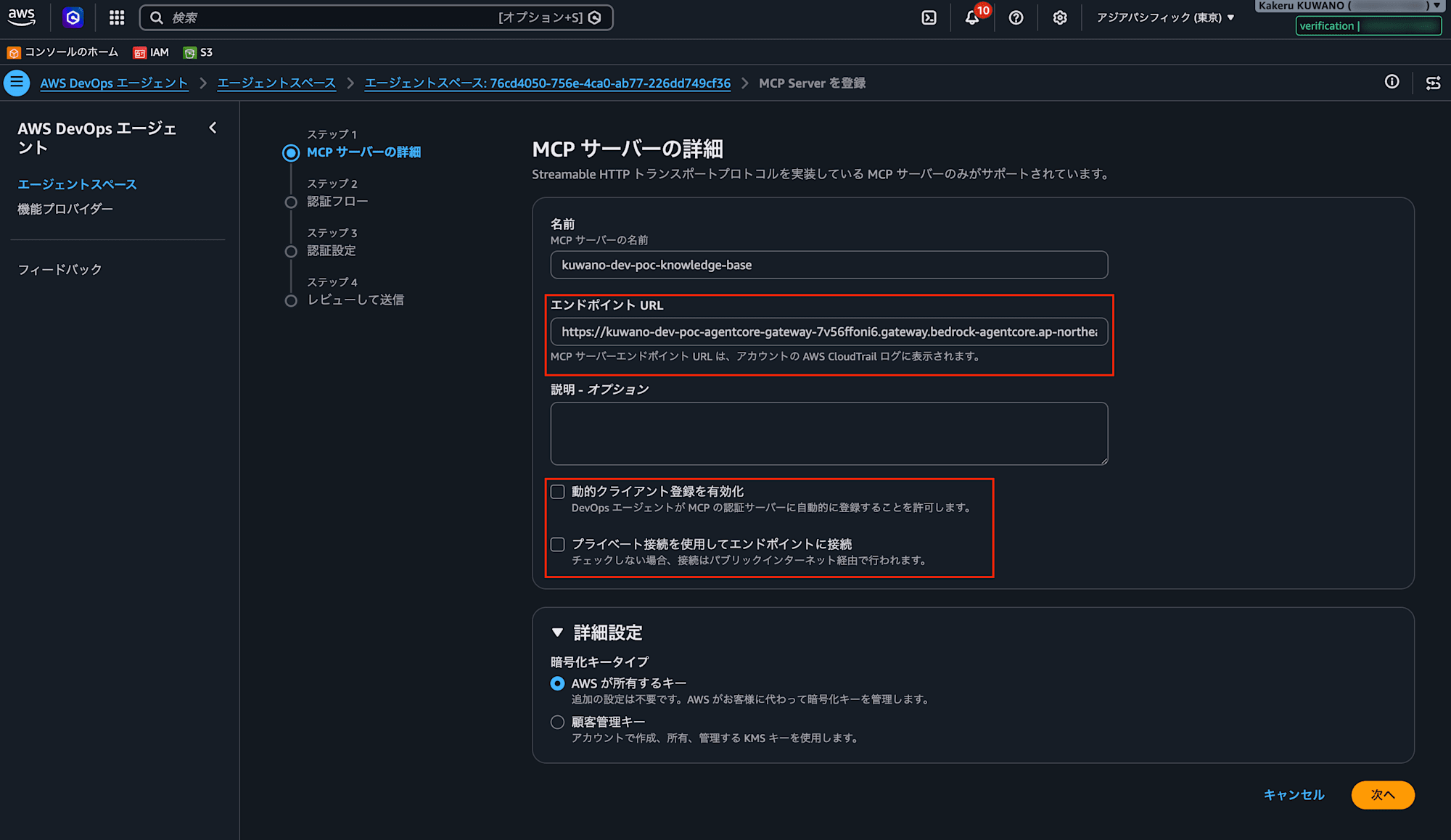Screen dimensions: 1451x840
Task: Open the Kakeru KUWANO account dropdown
Action: pyautogui.click(x=1349, y=6)
